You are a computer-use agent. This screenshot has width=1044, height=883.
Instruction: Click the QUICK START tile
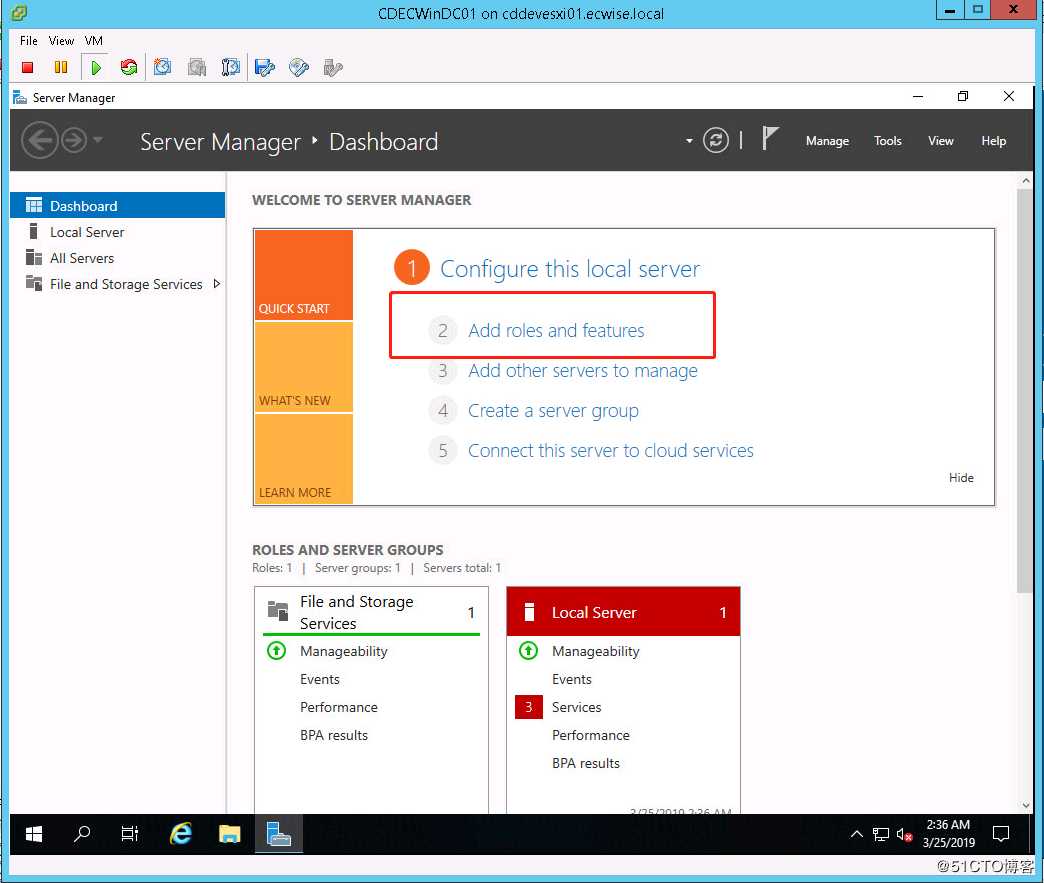(x=304, y=275)
